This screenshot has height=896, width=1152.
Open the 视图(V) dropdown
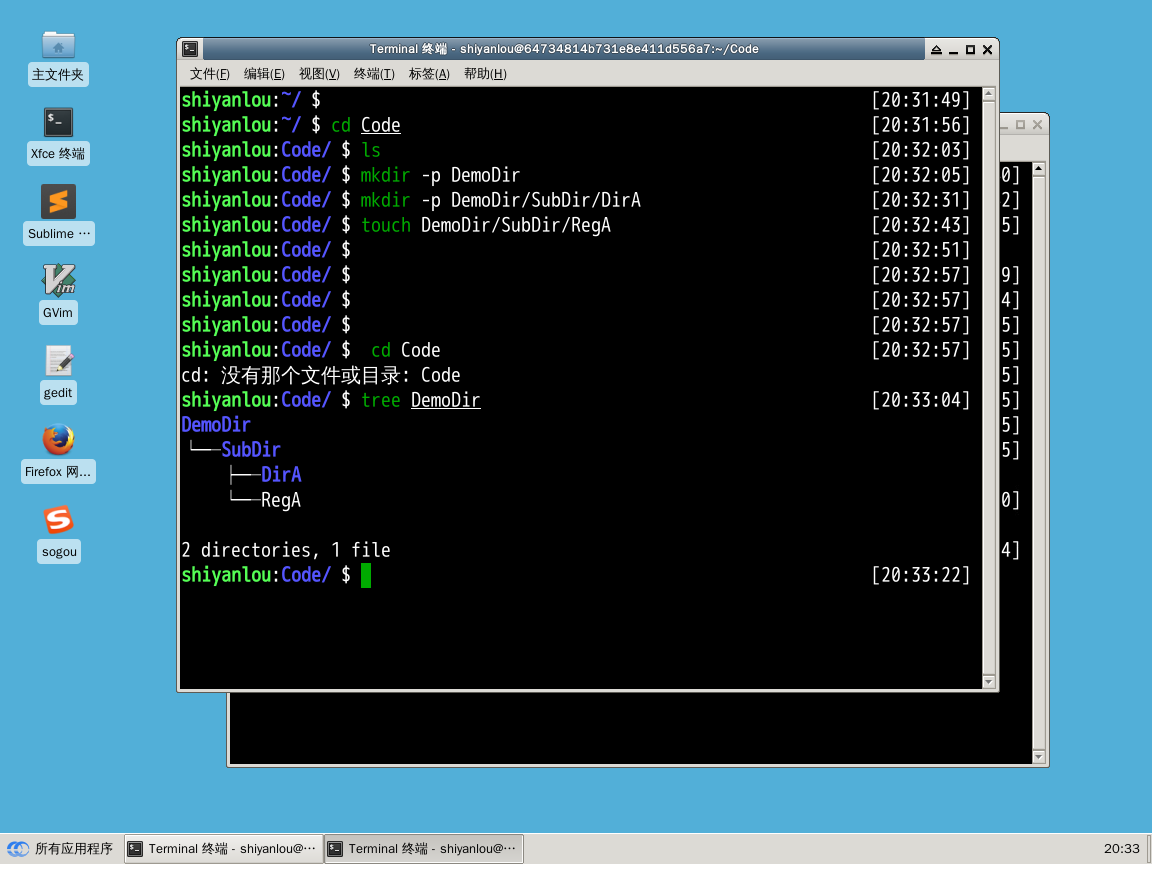(318, 74)
